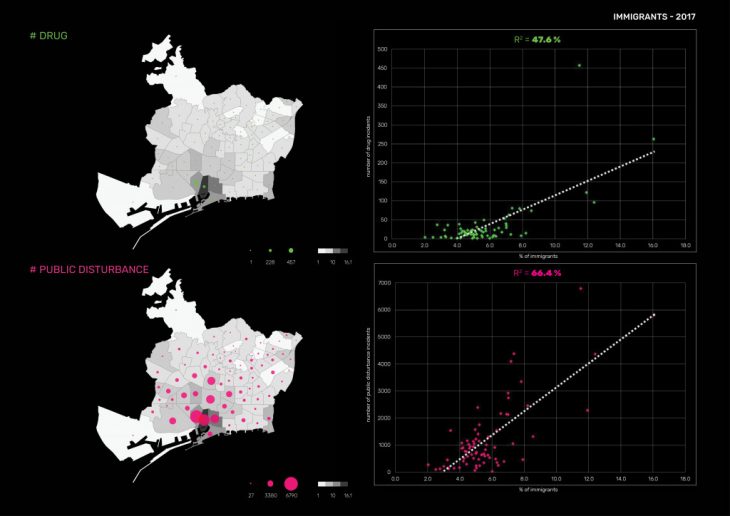
Task: Click the green 457 legend circle
Action: coord(290,249)
